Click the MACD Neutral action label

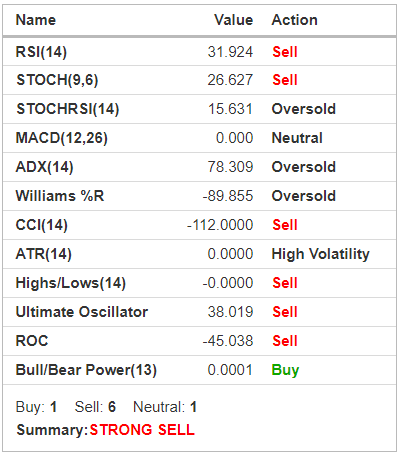coord(297,138)
